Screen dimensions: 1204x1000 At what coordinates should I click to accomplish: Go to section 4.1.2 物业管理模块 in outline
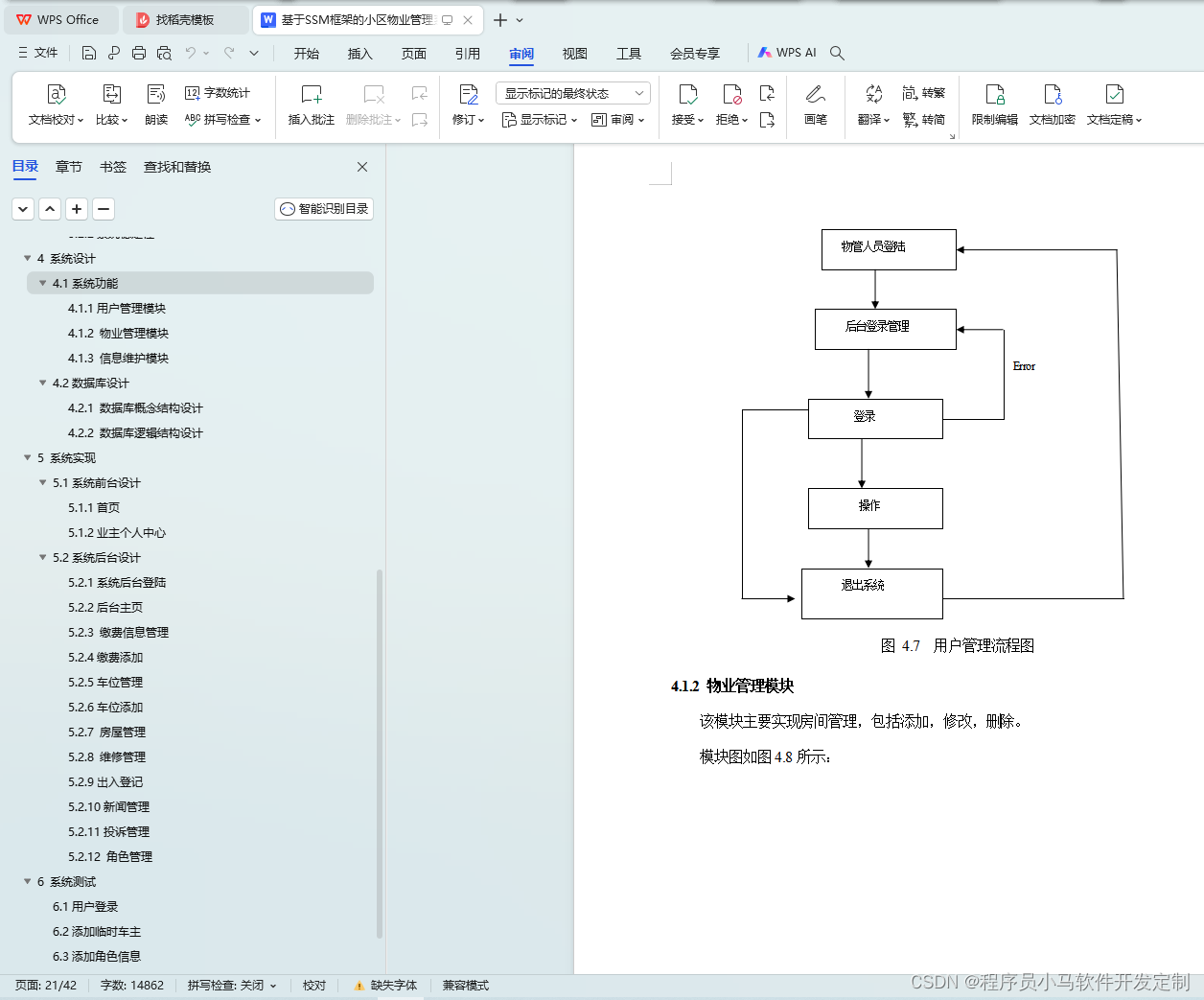pyautogui.click(x=116, y=333)
